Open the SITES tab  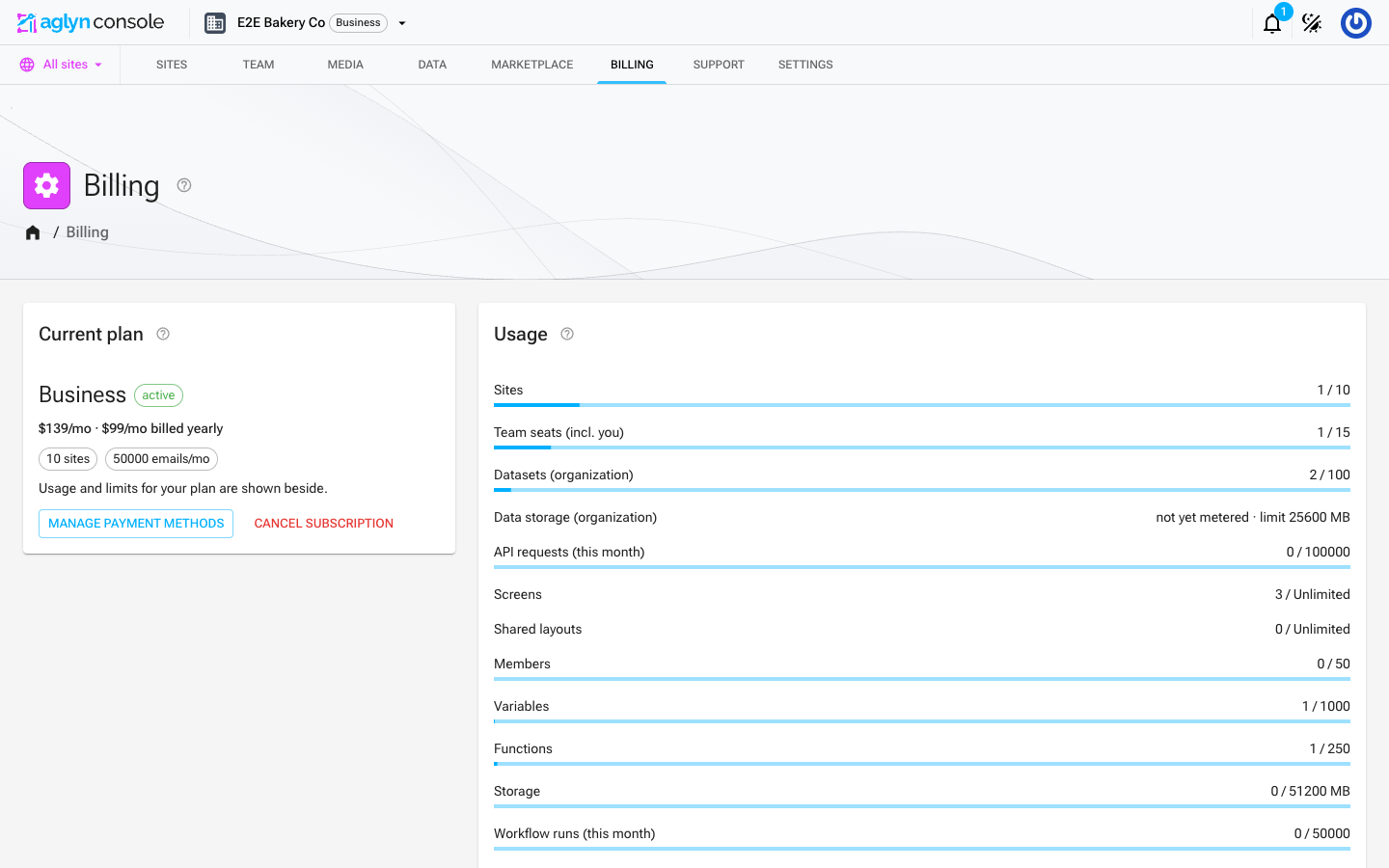coord(172,65)
